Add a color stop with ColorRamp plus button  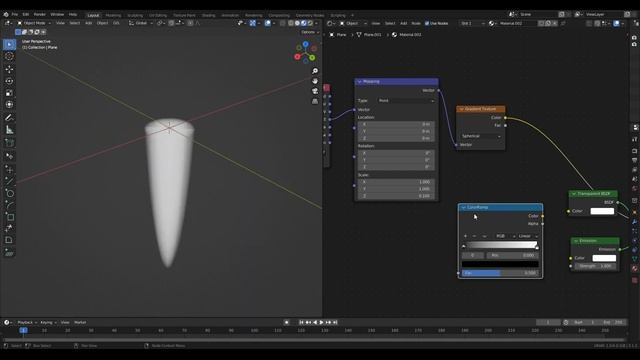pyautogui.click(x=465, y=236)
